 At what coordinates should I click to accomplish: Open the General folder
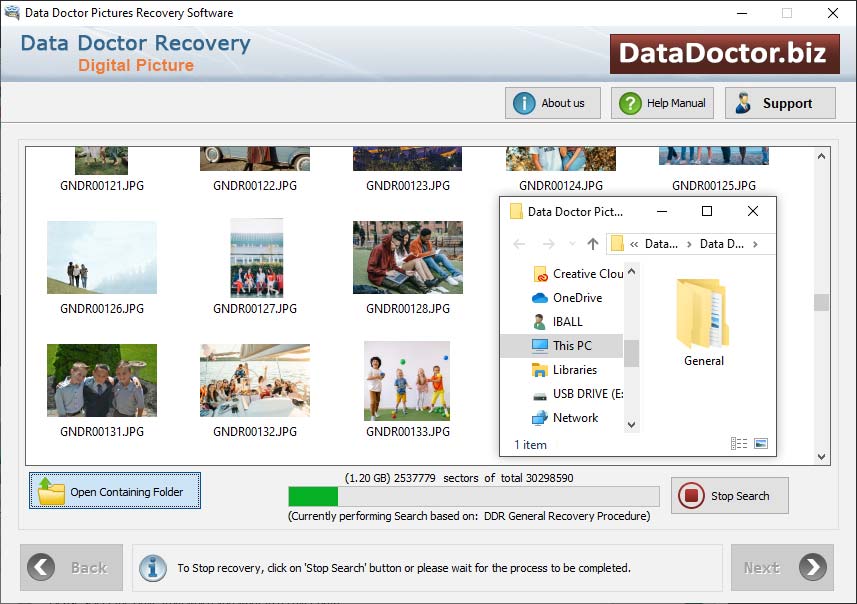point(701,320)
